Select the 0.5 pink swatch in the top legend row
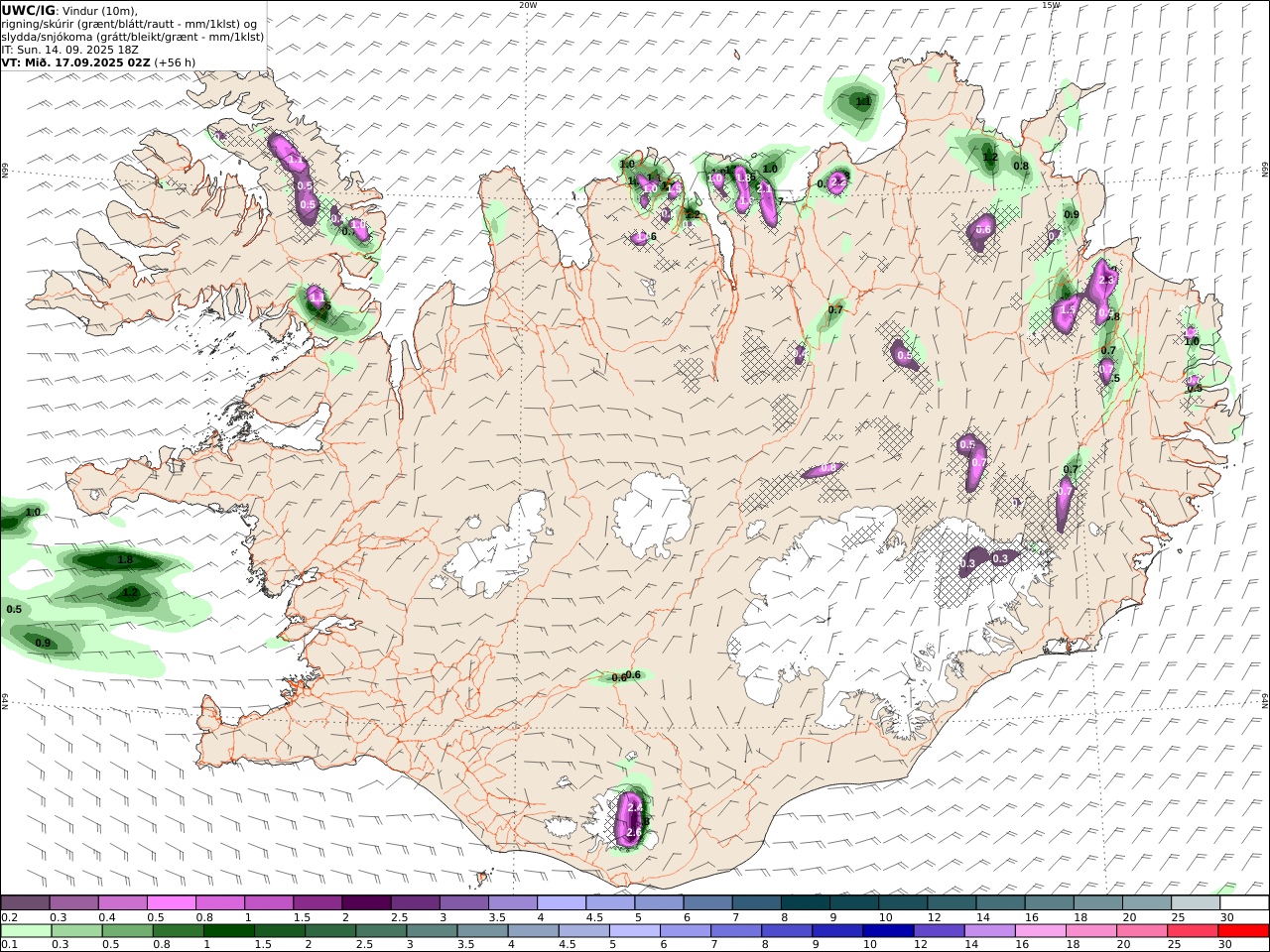Screen dimensions: 1270x952 point(171,903)
